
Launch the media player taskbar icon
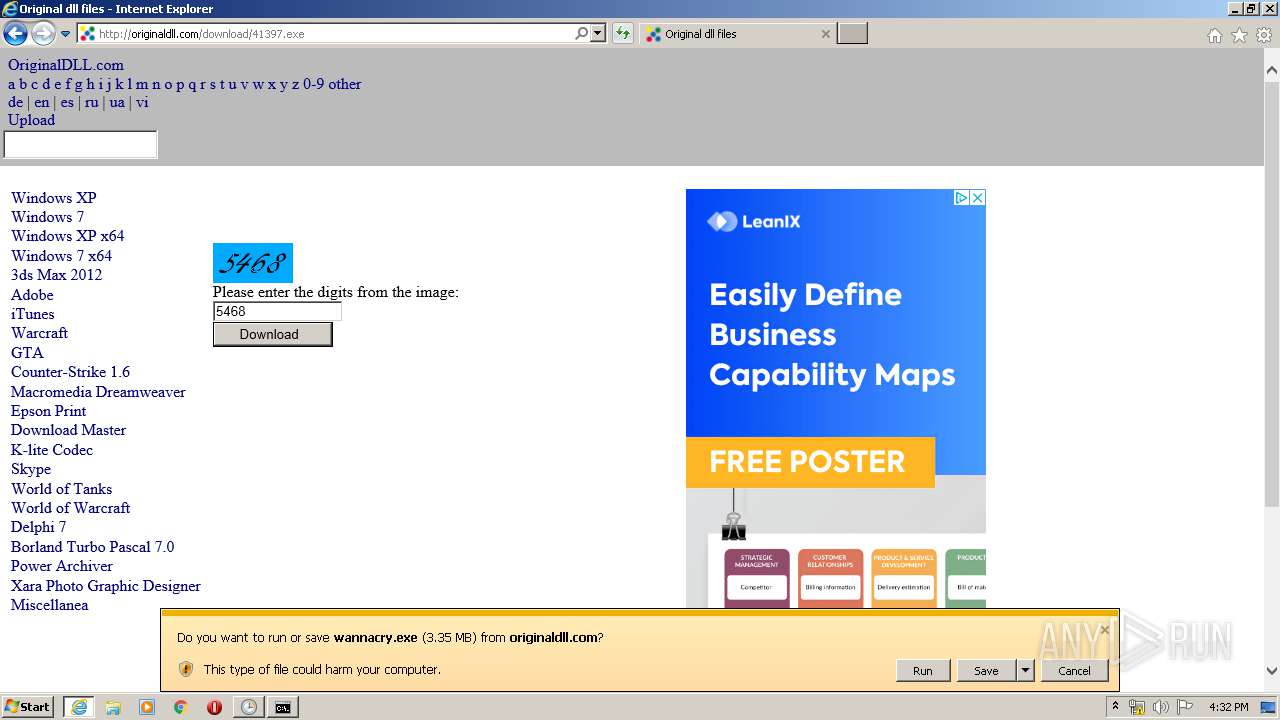click(x=147, y=707)
